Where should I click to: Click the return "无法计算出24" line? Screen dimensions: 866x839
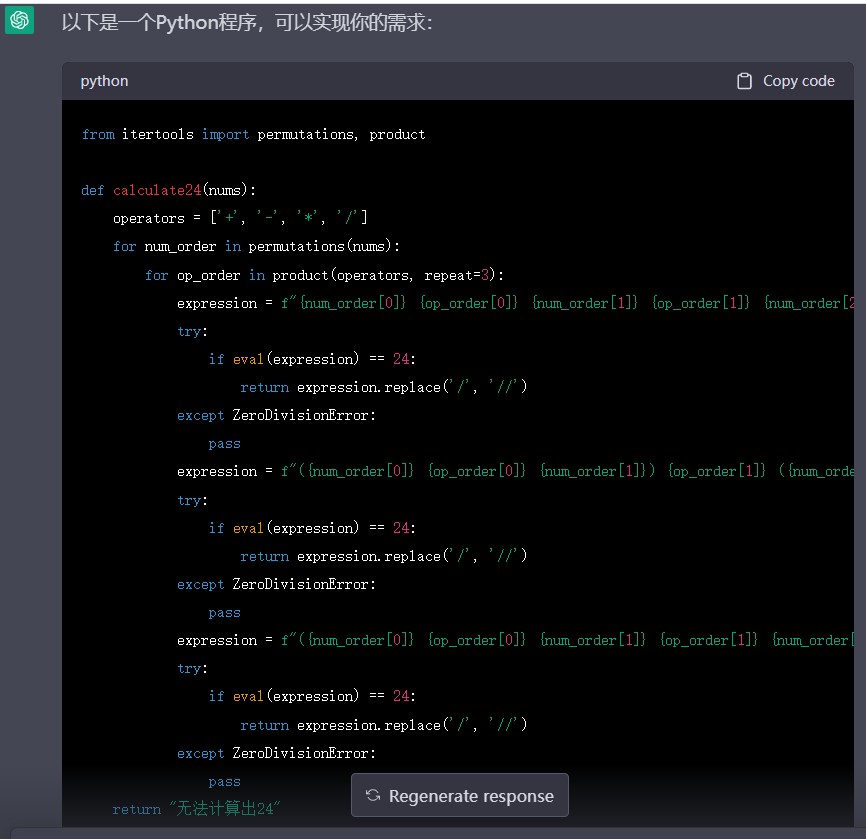coord(196,809)
